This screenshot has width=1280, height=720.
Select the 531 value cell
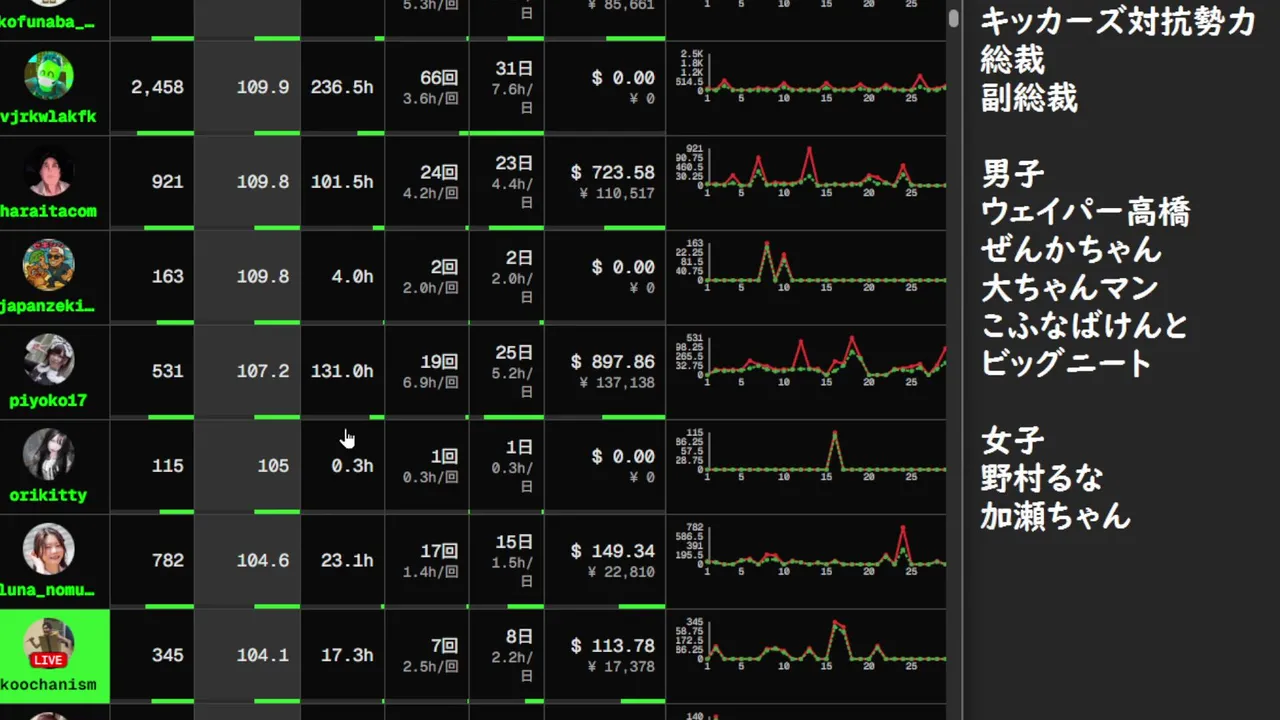(152, 371)
